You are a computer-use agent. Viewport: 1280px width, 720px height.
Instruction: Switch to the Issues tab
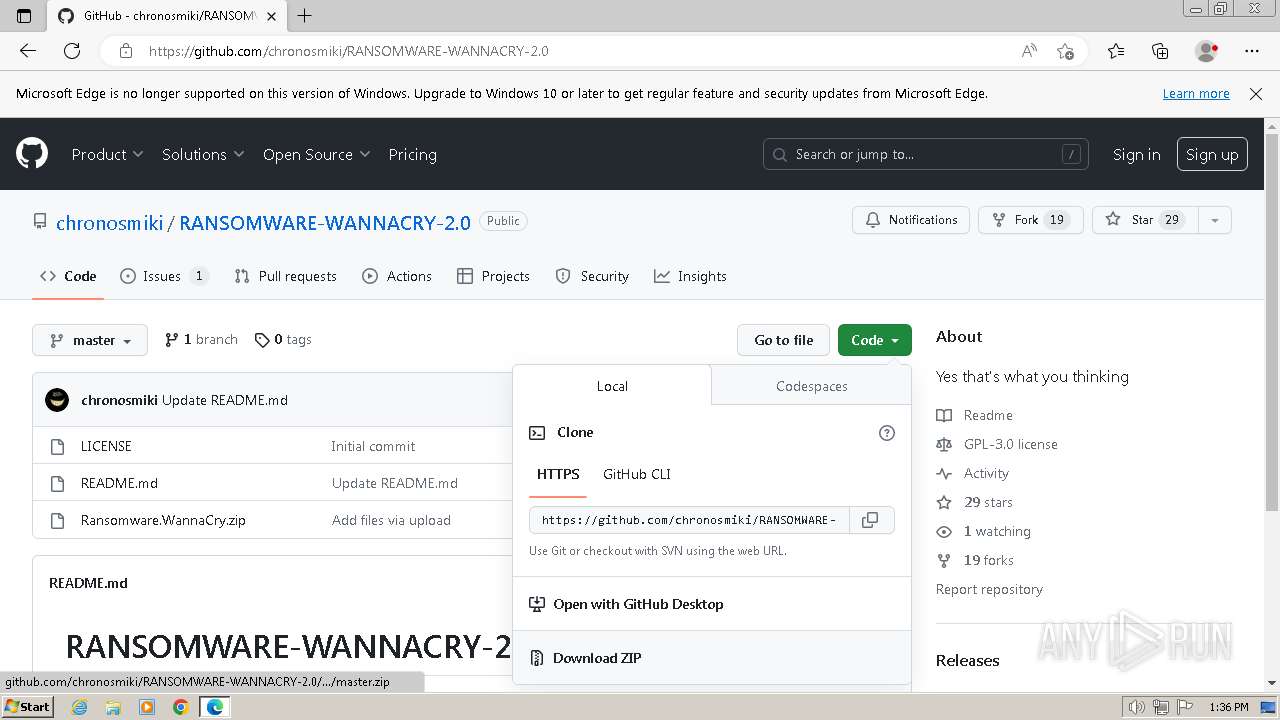164,276
